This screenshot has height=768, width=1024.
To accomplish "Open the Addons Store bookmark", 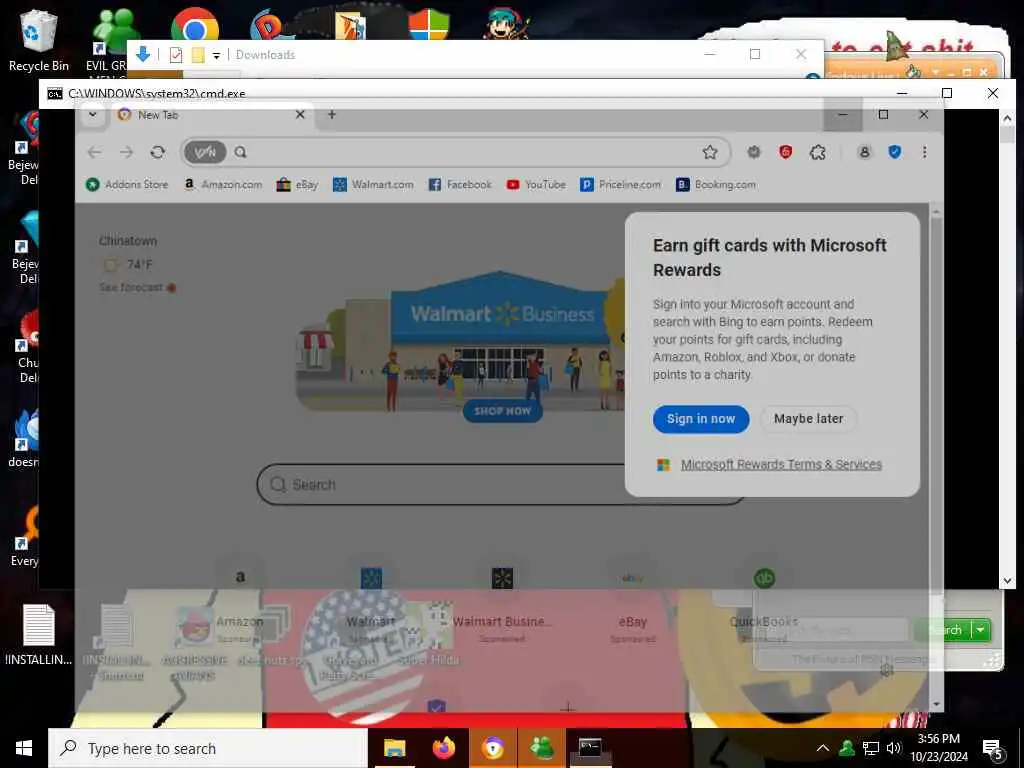I will click(127, 185).
